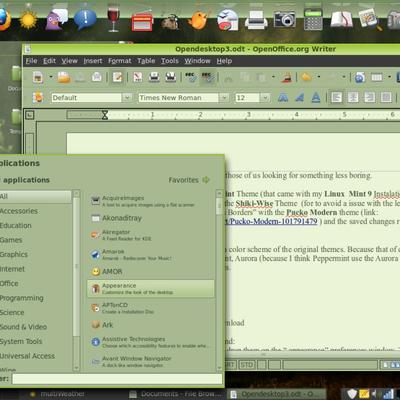Image resolution: width=400 pixels, height=400 pixels.
Task: Toggle STD selection mode in status bar
Action: [x=247, y=365]
